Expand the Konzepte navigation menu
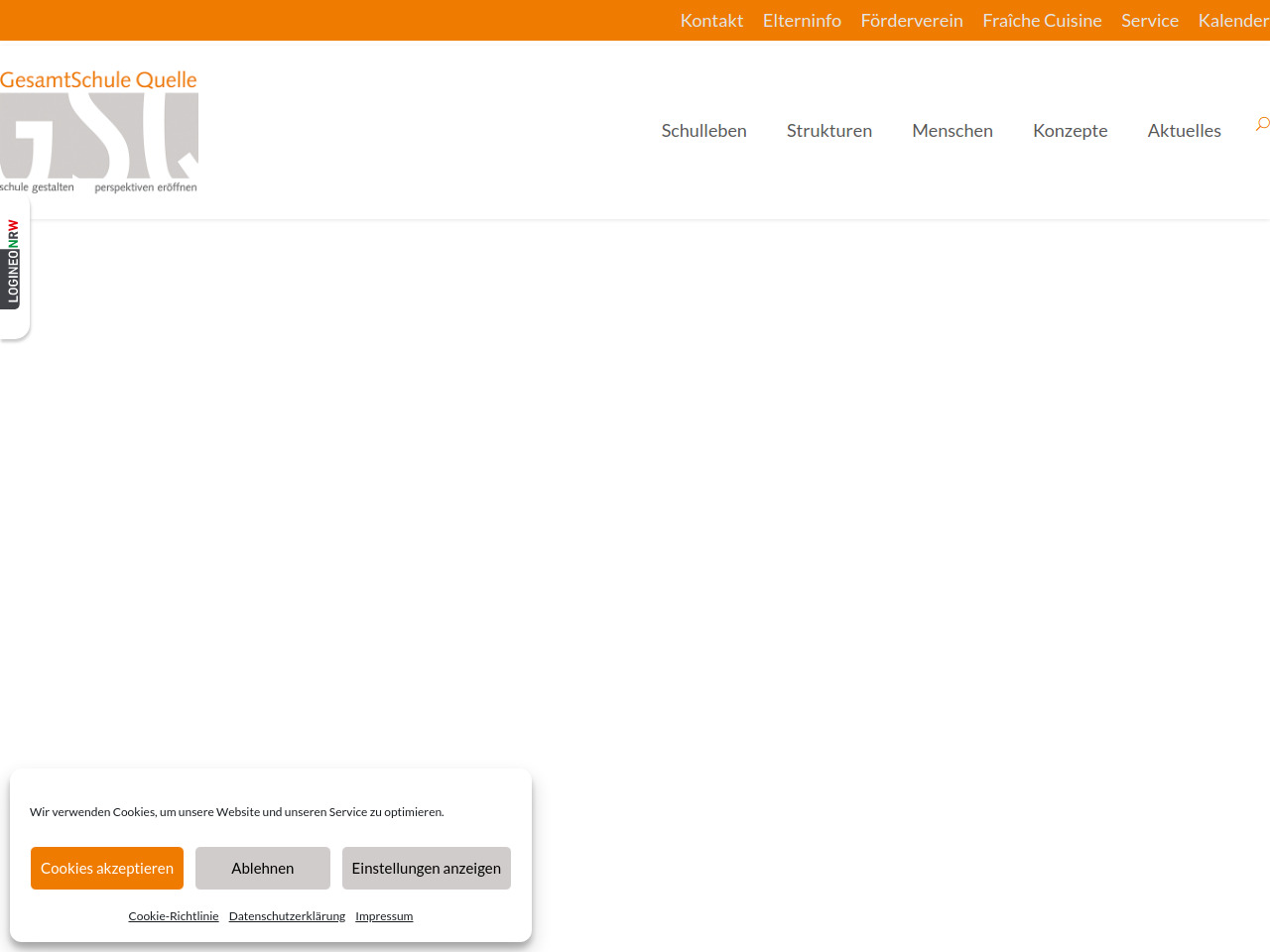This screenshot has height=952, width=1270. tap(1070, 131)
